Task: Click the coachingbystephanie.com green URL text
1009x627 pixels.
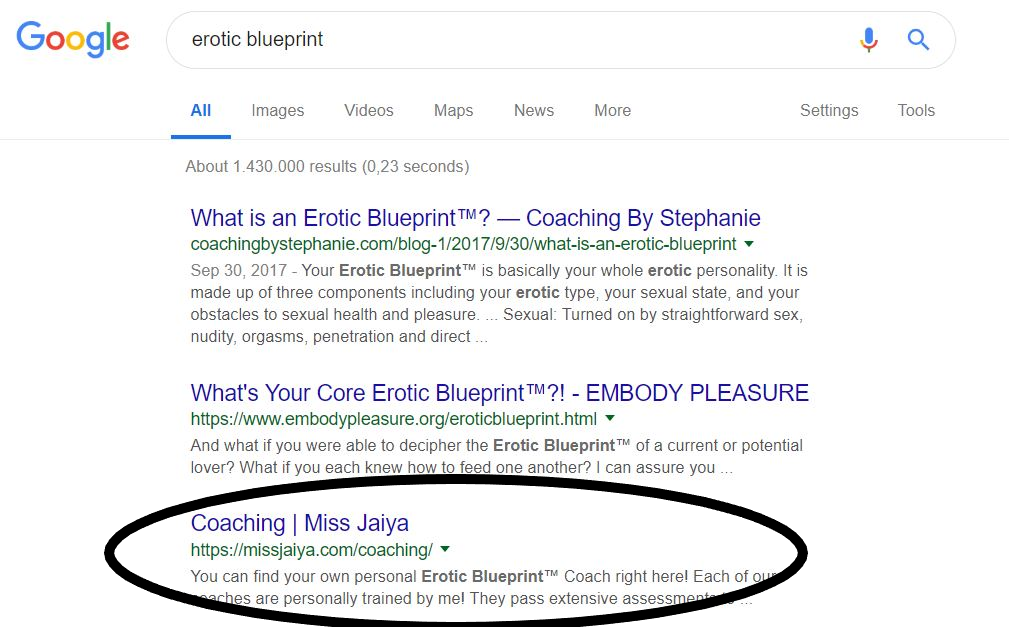Action: 463,244
